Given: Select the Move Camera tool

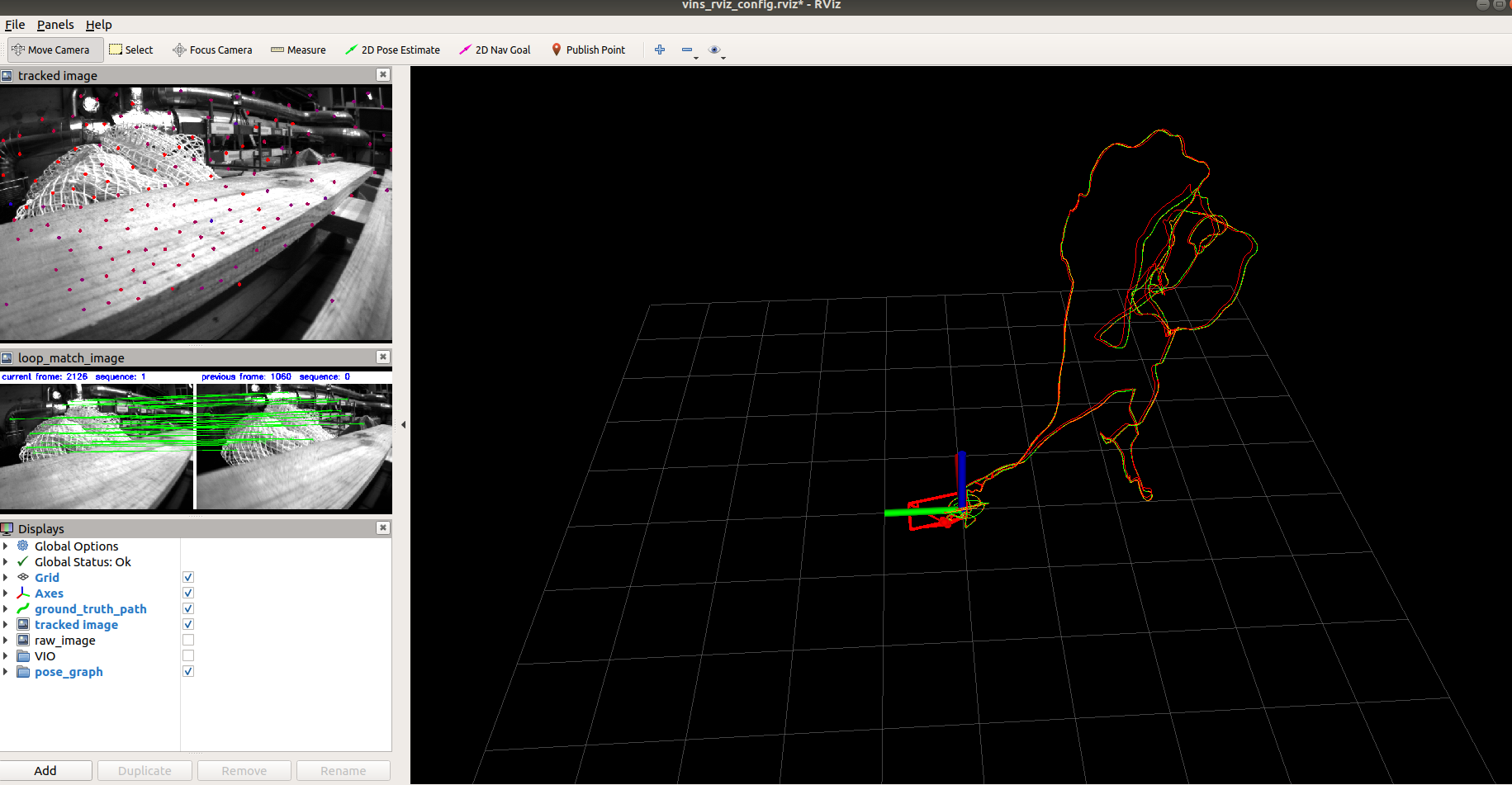Looking at the screenshot, I should pos(55,50).
